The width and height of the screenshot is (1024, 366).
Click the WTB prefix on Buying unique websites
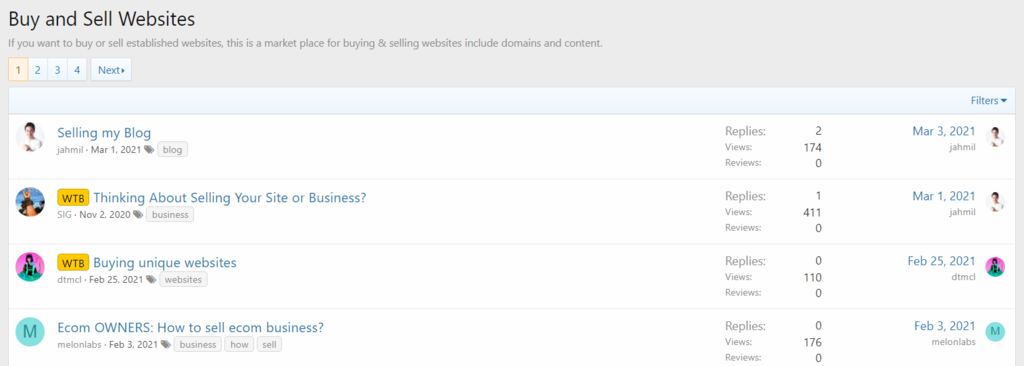pos(73,263)
